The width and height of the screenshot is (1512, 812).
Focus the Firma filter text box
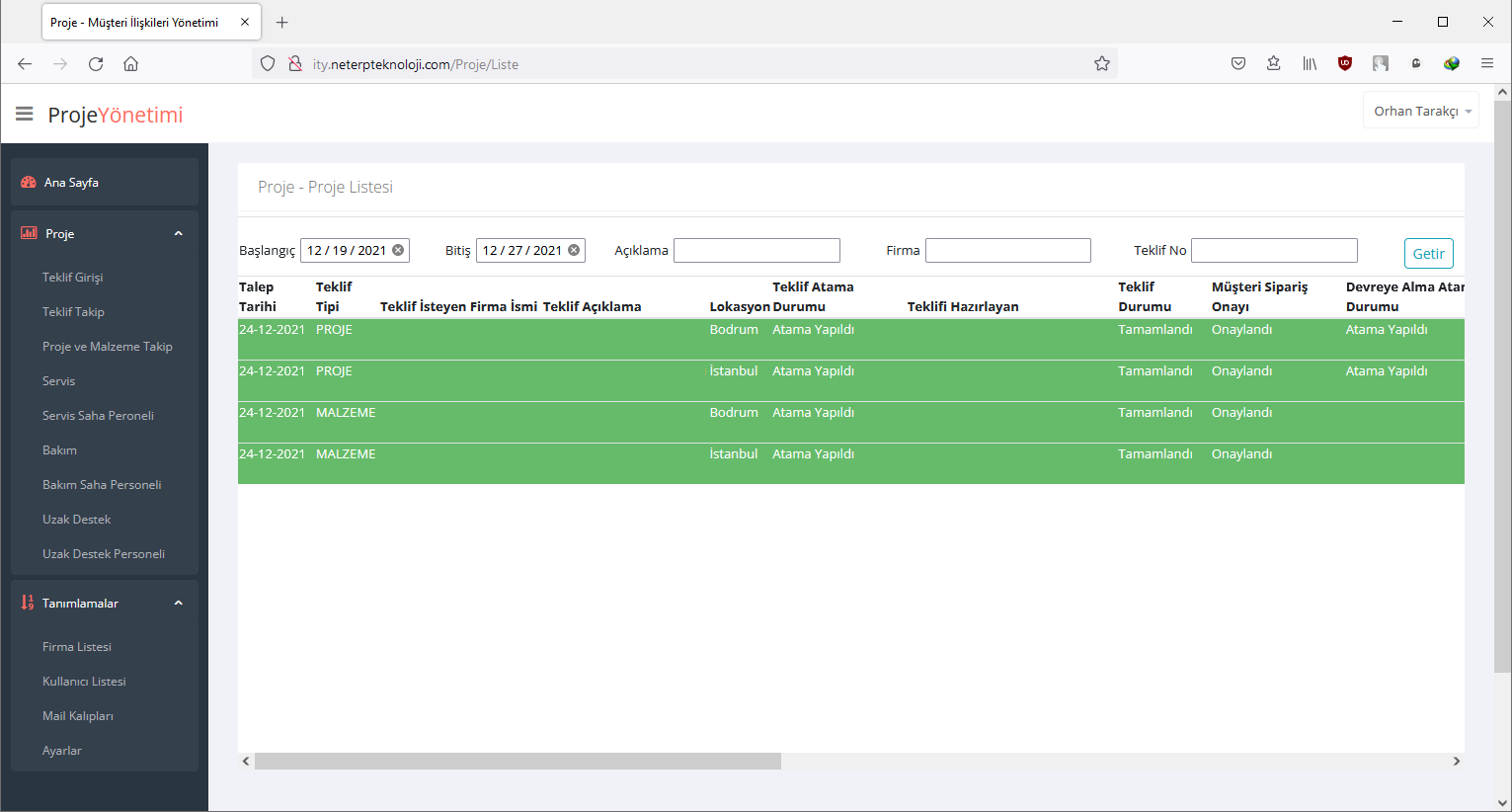pyautogui.click(x=1007, y=251)
